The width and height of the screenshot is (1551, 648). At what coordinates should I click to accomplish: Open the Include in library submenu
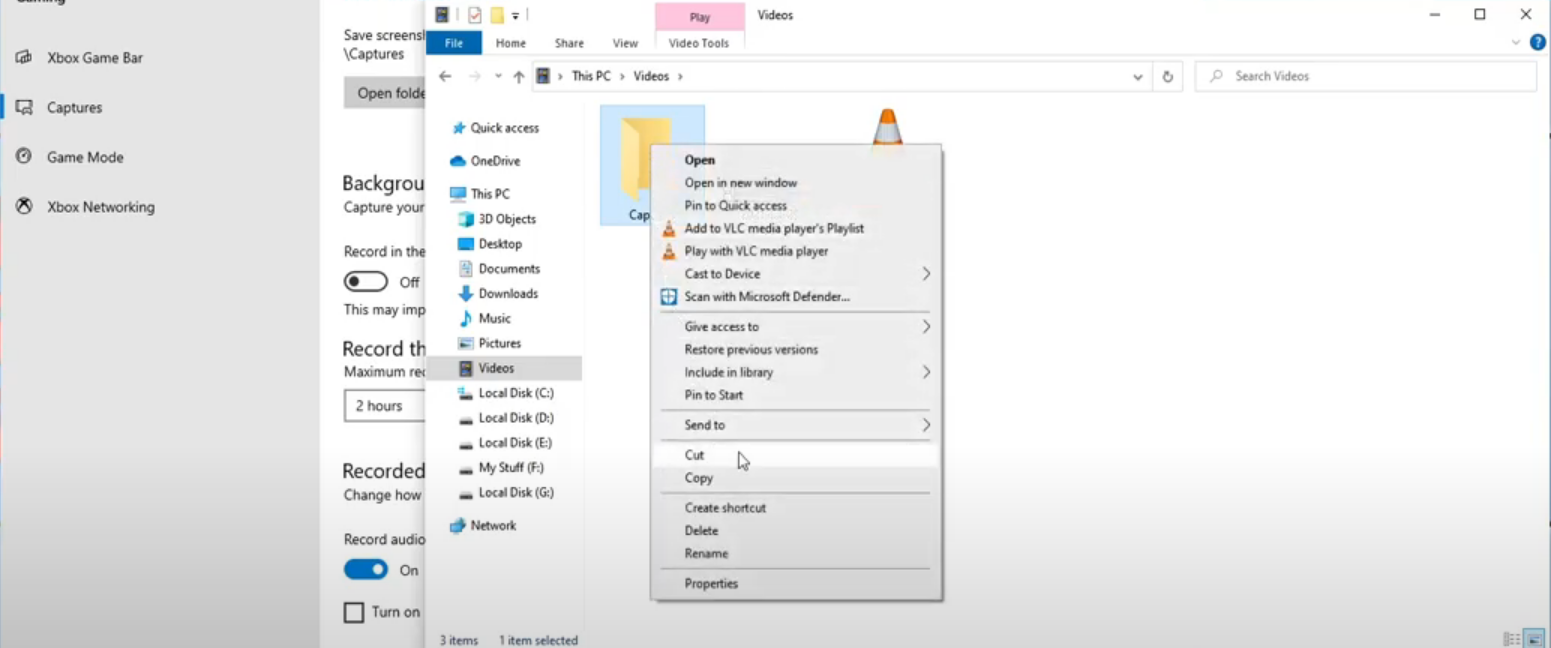(x=796, y=373)
